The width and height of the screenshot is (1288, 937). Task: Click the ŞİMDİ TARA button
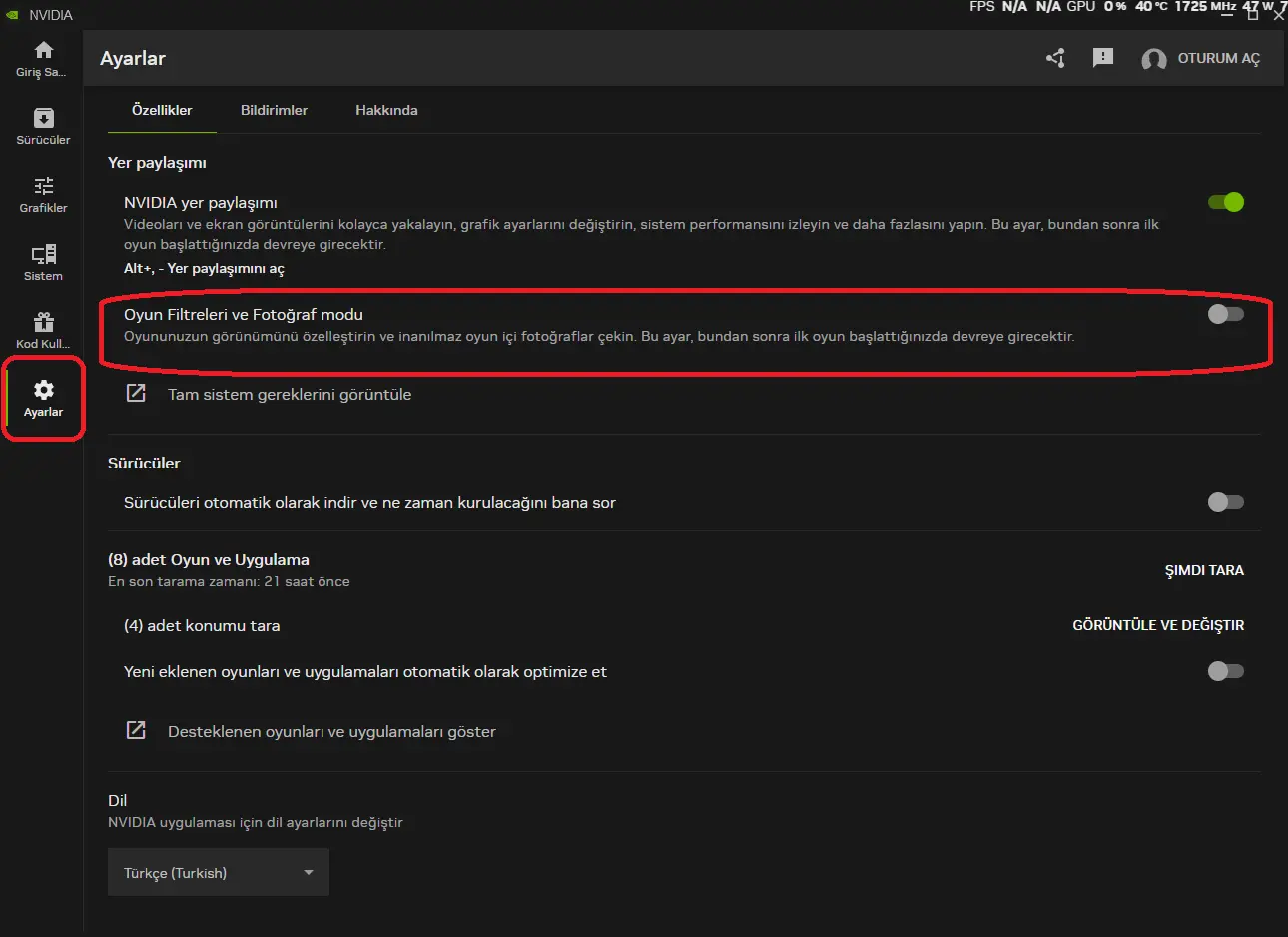1204,570
